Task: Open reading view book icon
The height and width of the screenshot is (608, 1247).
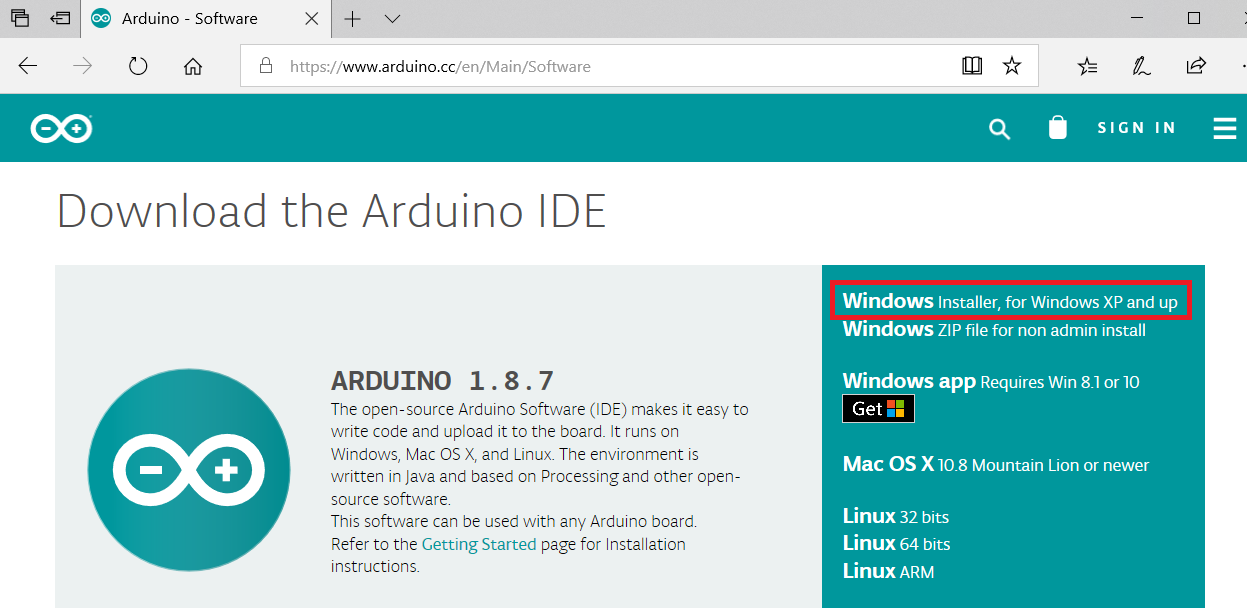Action: click(972, 66)
